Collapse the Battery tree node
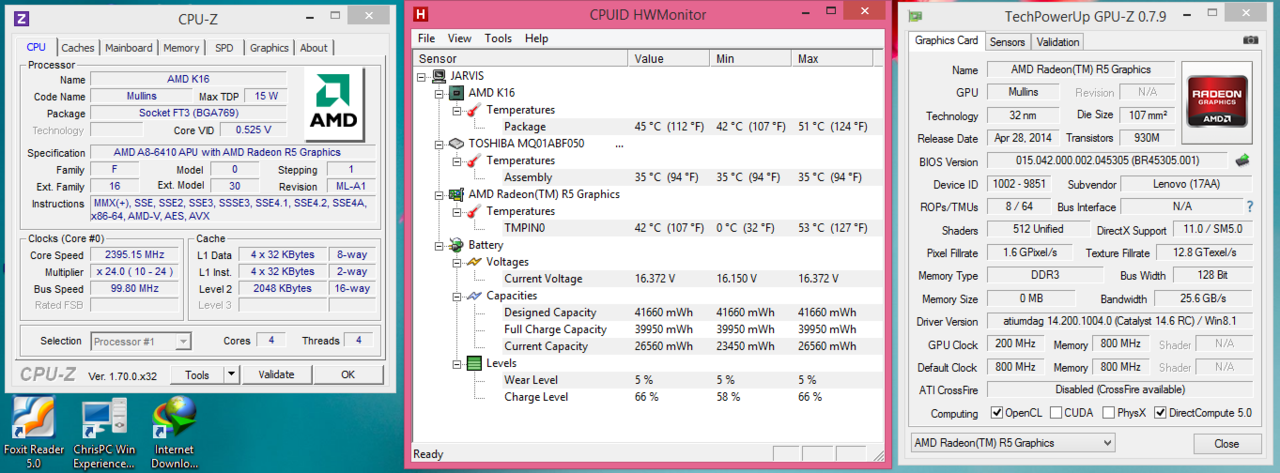 click(x=441, y=245)
